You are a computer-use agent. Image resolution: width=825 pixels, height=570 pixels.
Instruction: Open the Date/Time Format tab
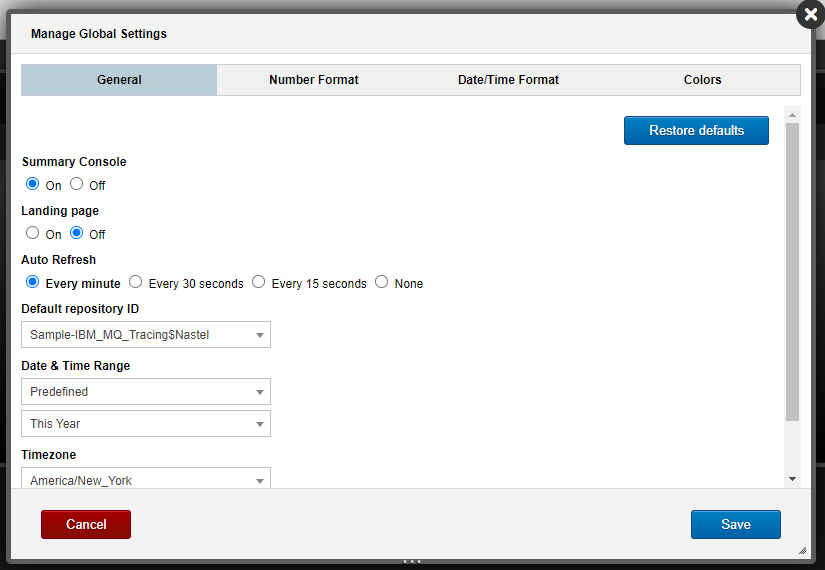[x=508, y=80]
